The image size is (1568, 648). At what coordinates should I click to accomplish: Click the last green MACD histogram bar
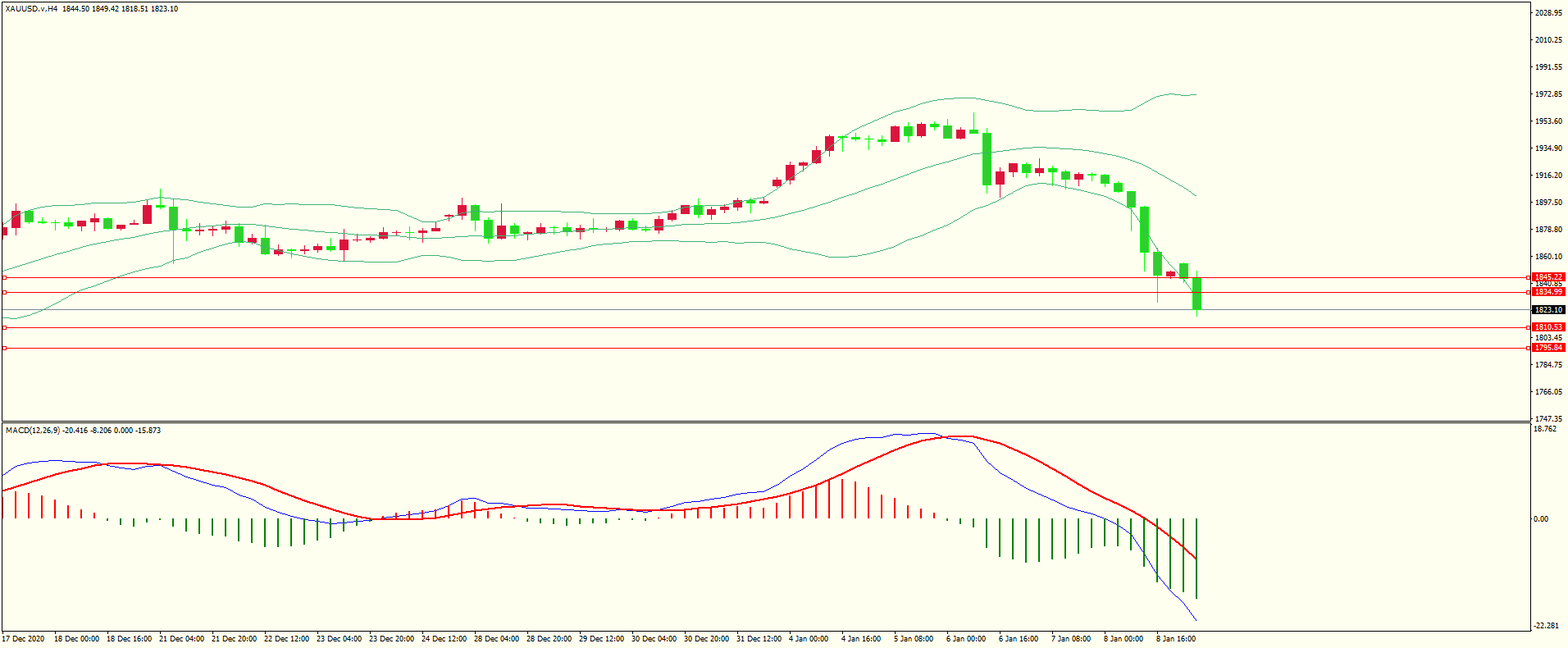coord(1197,558)
